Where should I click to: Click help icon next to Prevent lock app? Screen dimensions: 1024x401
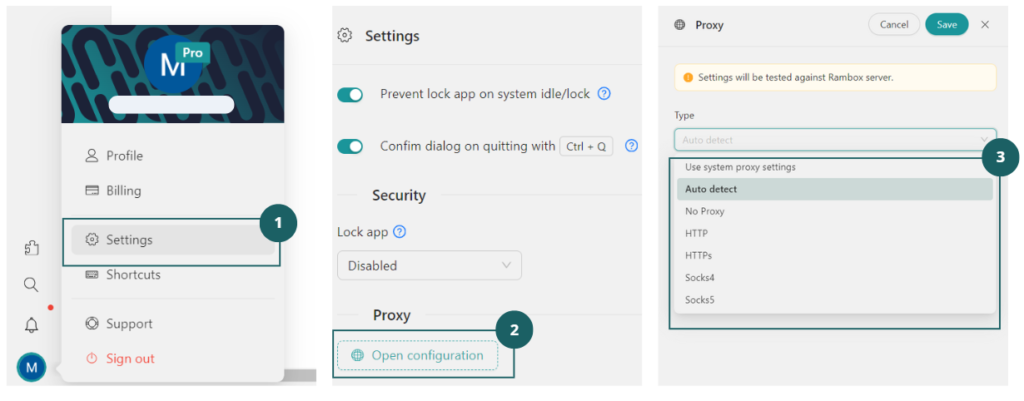click(604, 94)
